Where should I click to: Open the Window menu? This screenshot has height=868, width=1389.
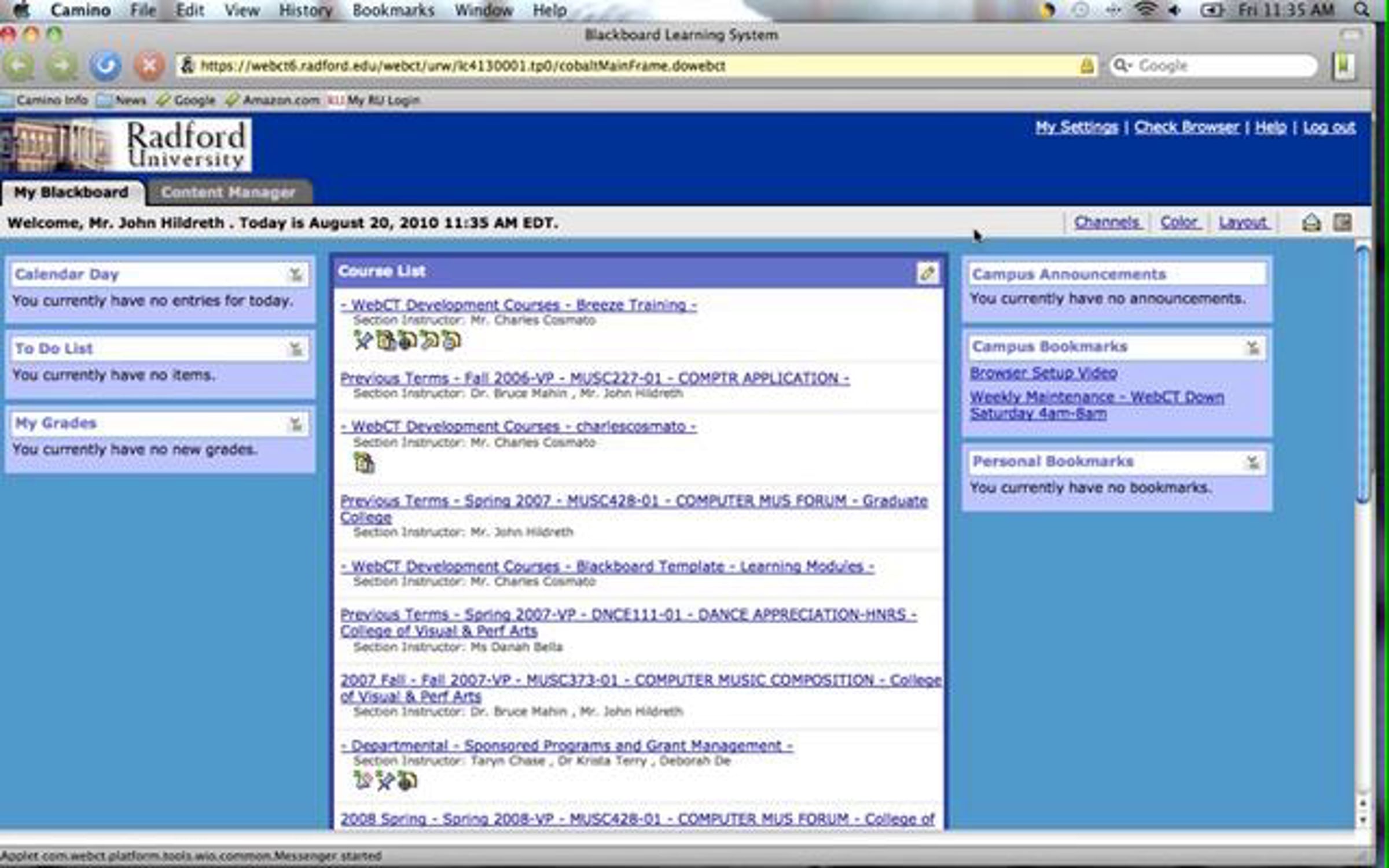coord(484,10)
